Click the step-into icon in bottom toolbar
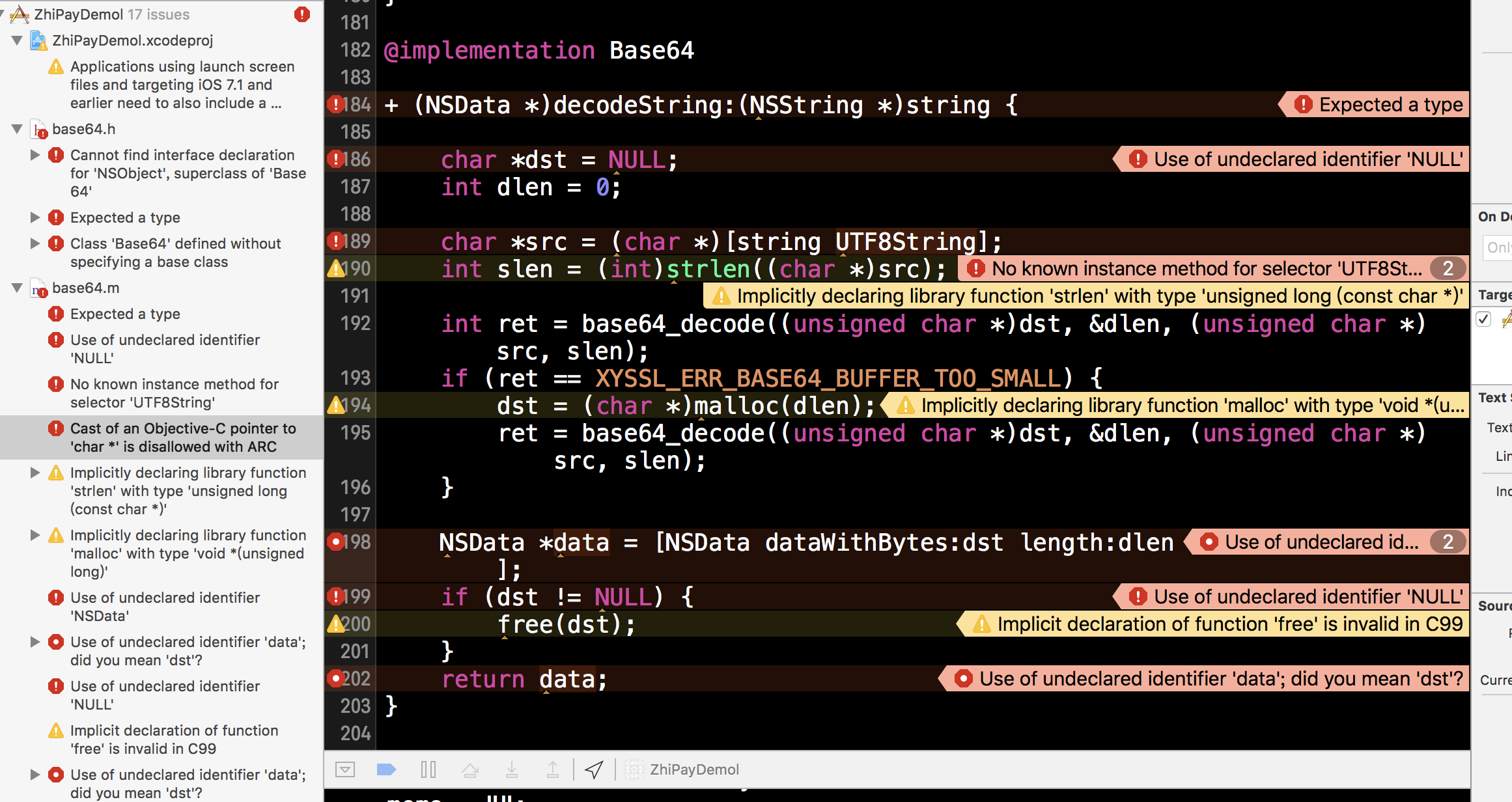Screen dimensions: 1512x802 510,770
